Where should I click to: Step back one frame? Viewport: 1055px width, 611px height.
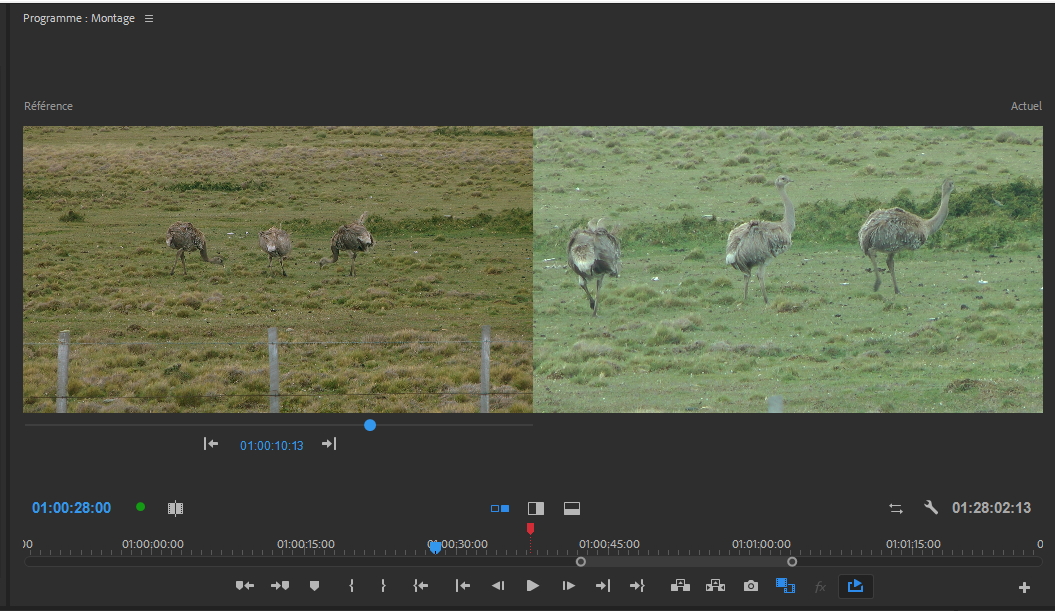pos(498,586)
